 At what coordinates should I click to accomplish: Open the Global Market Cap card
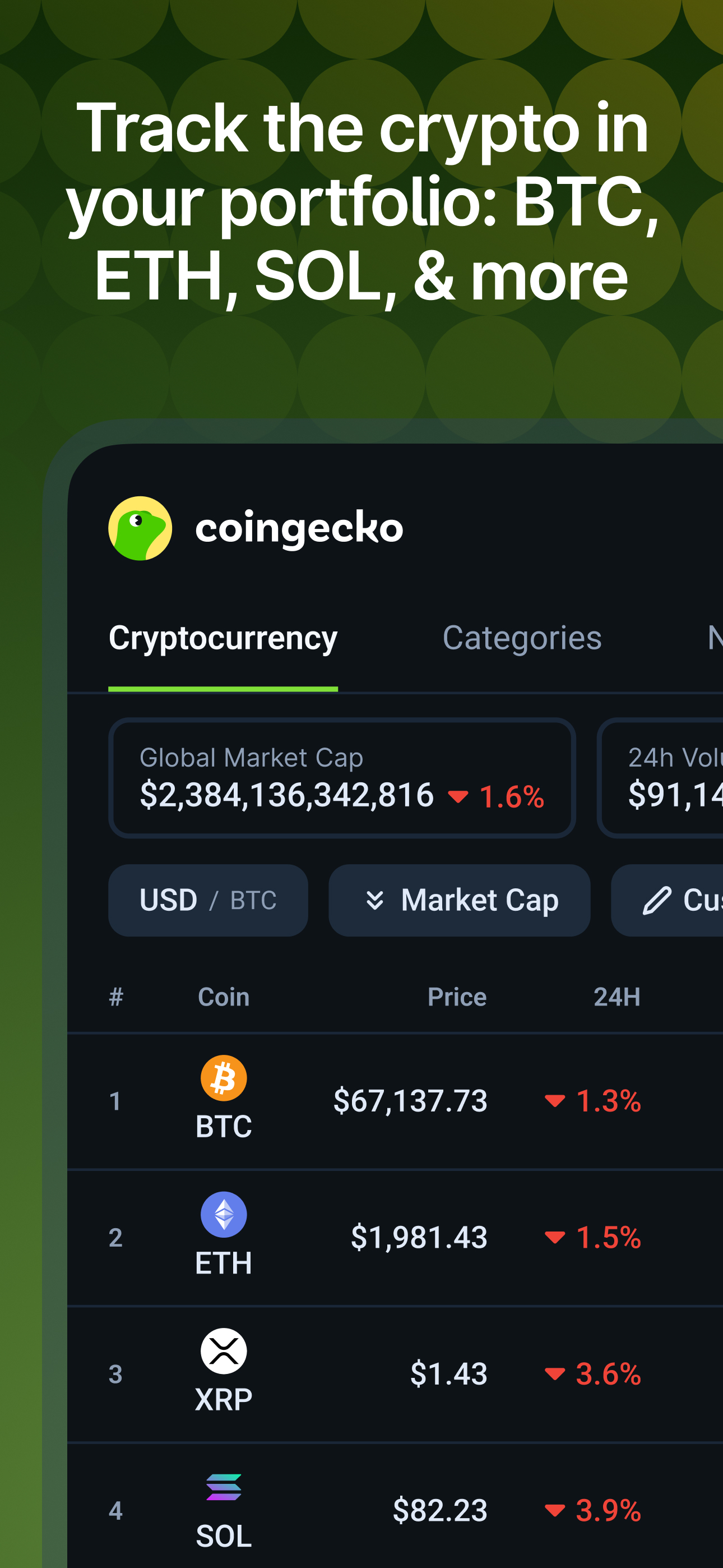click(x=341, y=778)
